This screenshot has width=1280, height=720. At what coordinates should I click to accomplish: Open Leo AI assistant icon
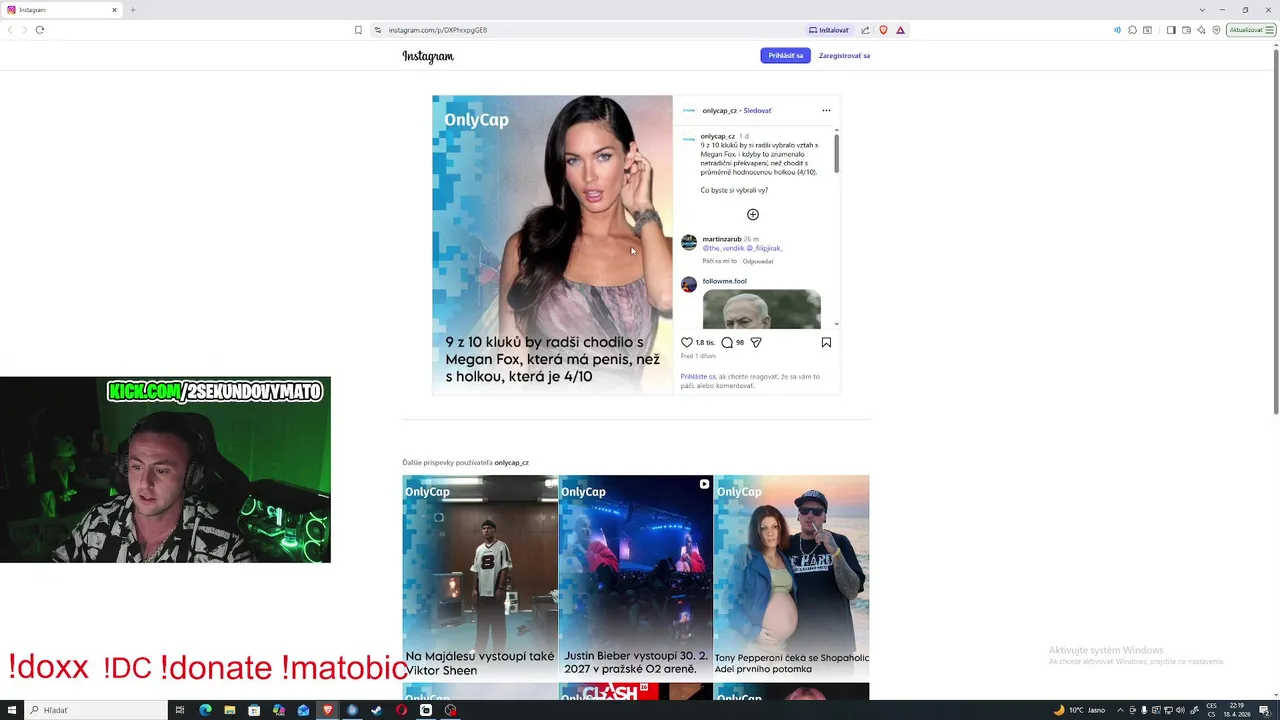click(1201, 30)
